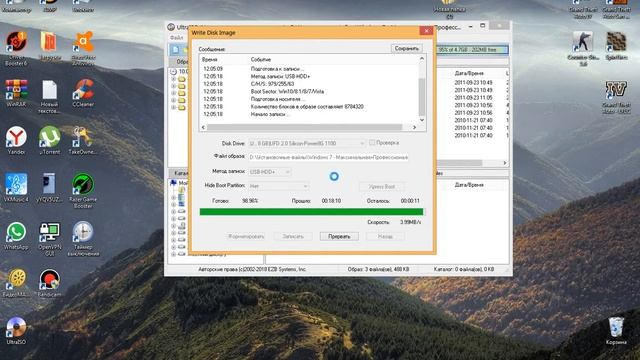Select log row Подготовка носителя
The width and height of the screenshot is (640, 360).
[310, 99]
